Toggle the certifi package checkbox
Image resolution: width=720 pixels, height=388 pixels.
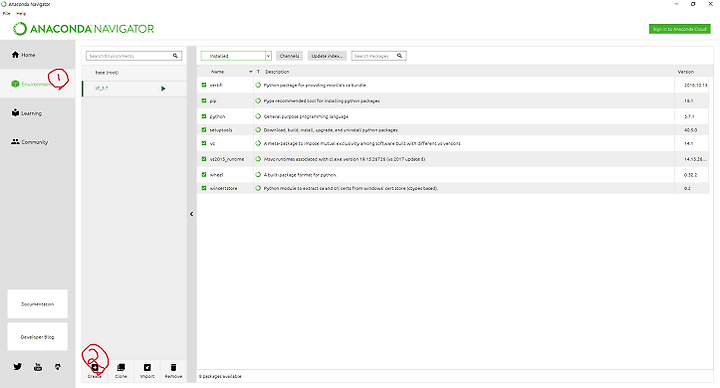[x=204, y=85]
